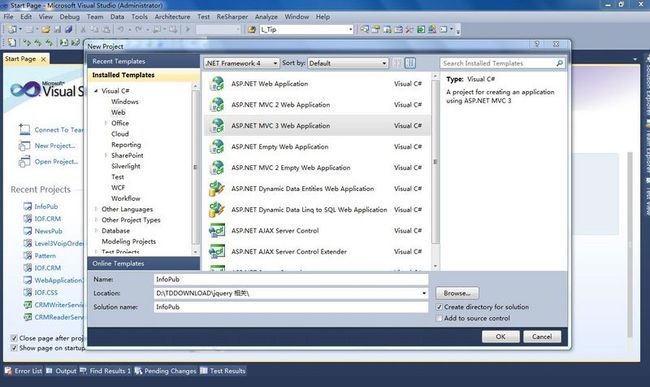Select the Silverlight tree item
The width and height of the screenshot is (650, 387).
pos(126,166)
